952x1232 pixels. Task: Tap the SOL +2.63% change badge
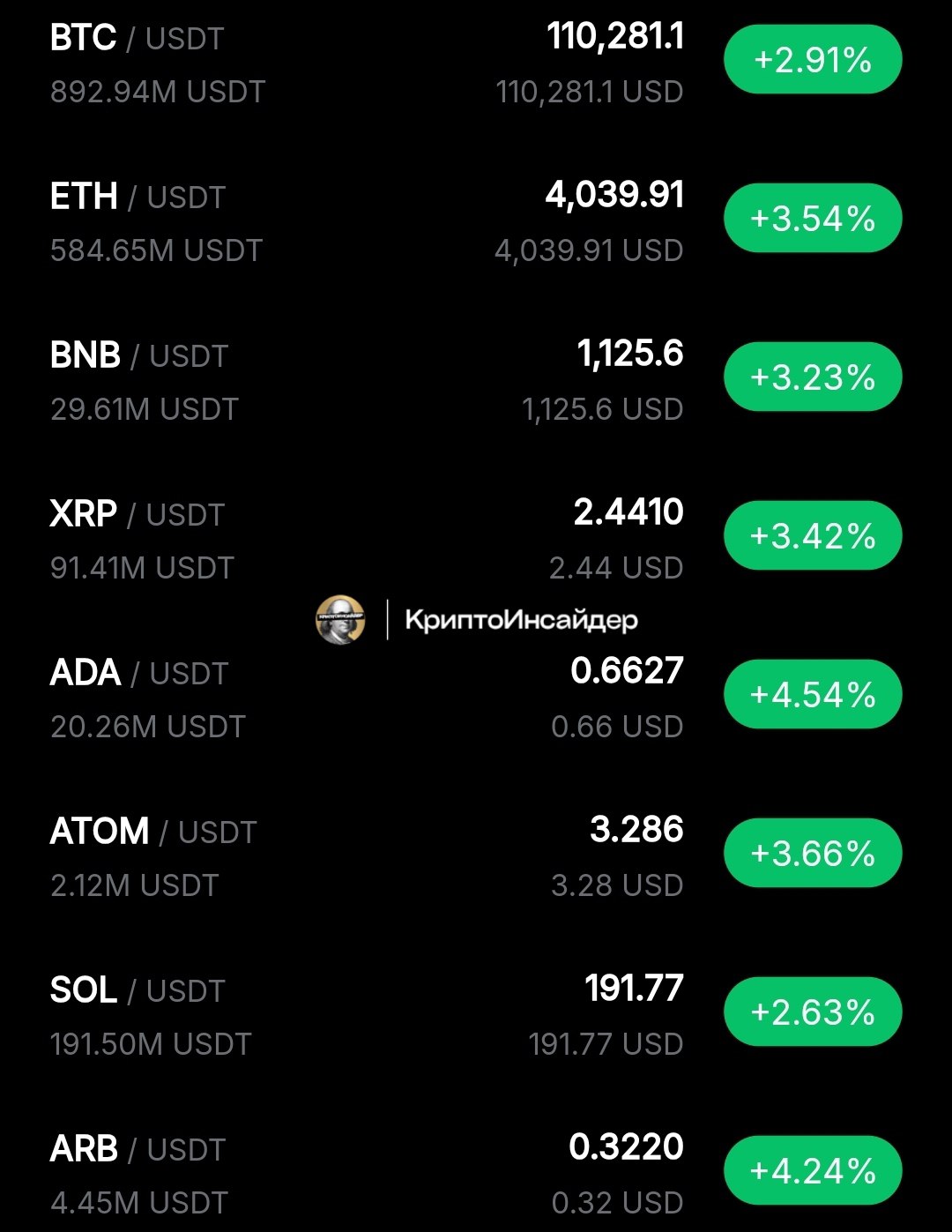(813, 1012)
